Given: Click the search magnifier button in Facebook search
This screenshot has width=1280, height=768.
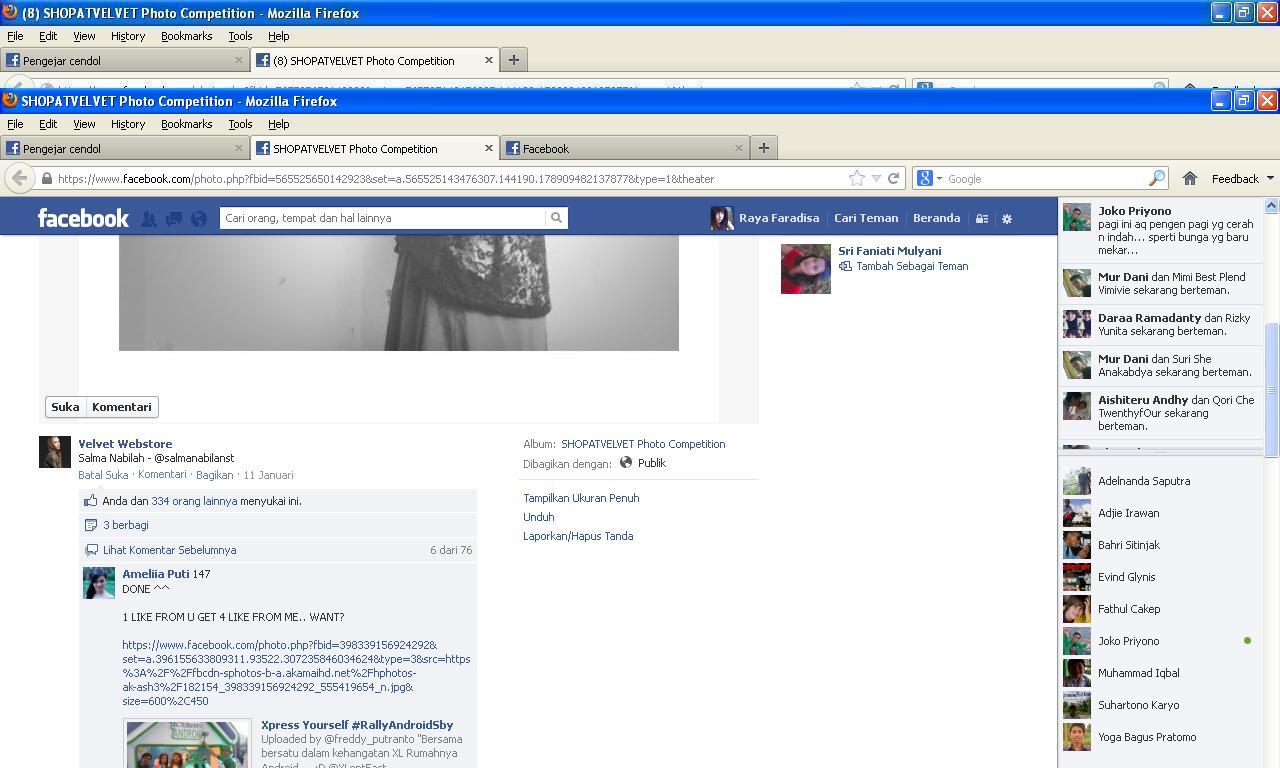Looking at the screenshot, I should 556,218.
